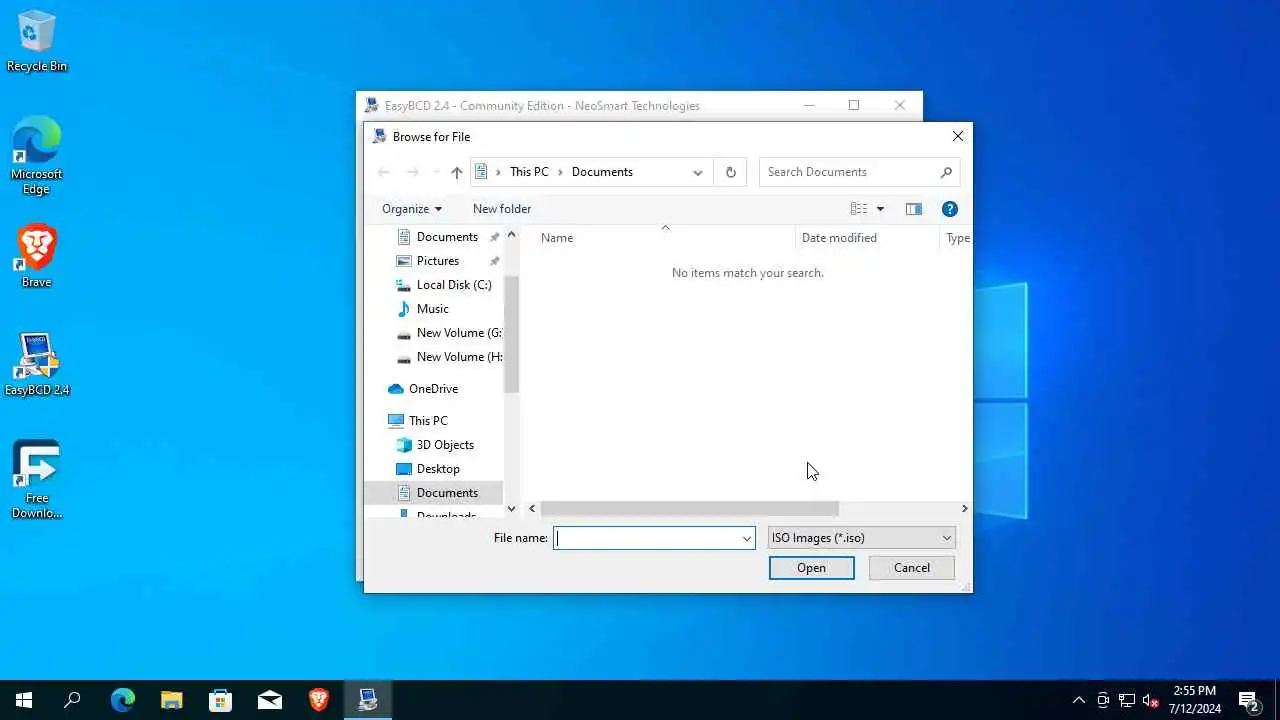The image size is (1280, 720).
Task: Show the preview pane
Action: pyautogui.click(x=914, y=209)
